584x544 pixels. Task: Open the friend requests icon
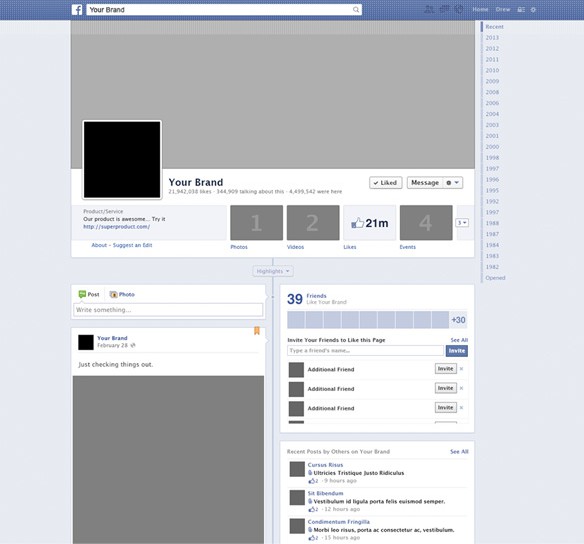point(429,9)
